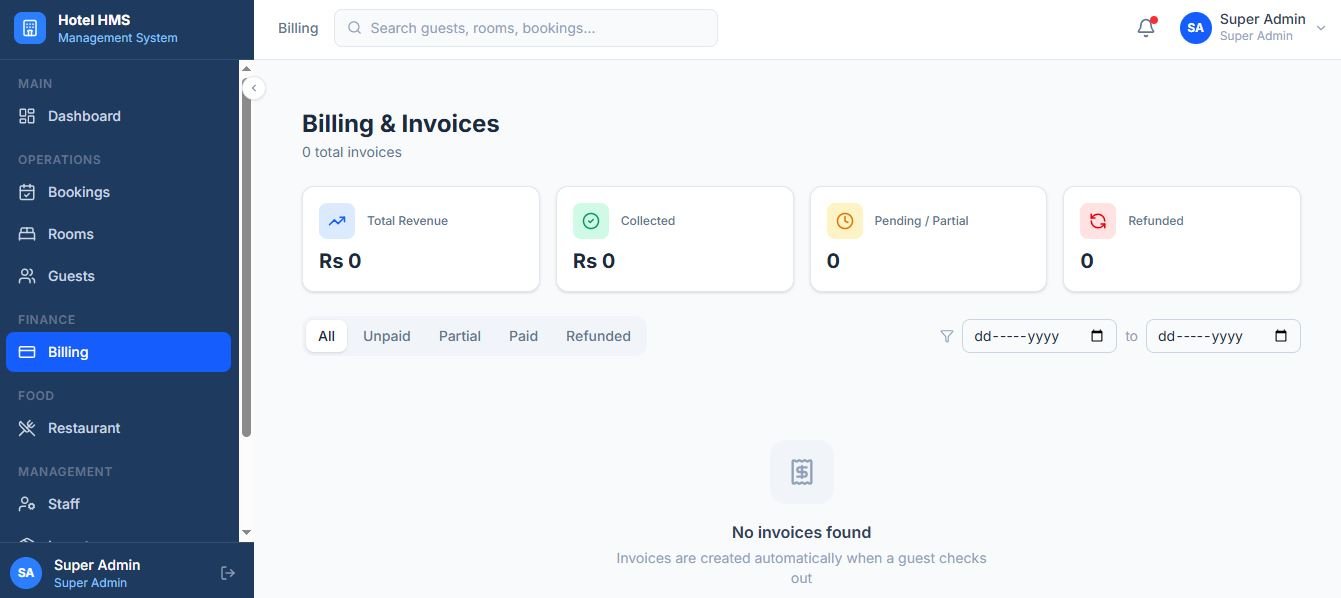Click the start date input field

(1039, 336)
